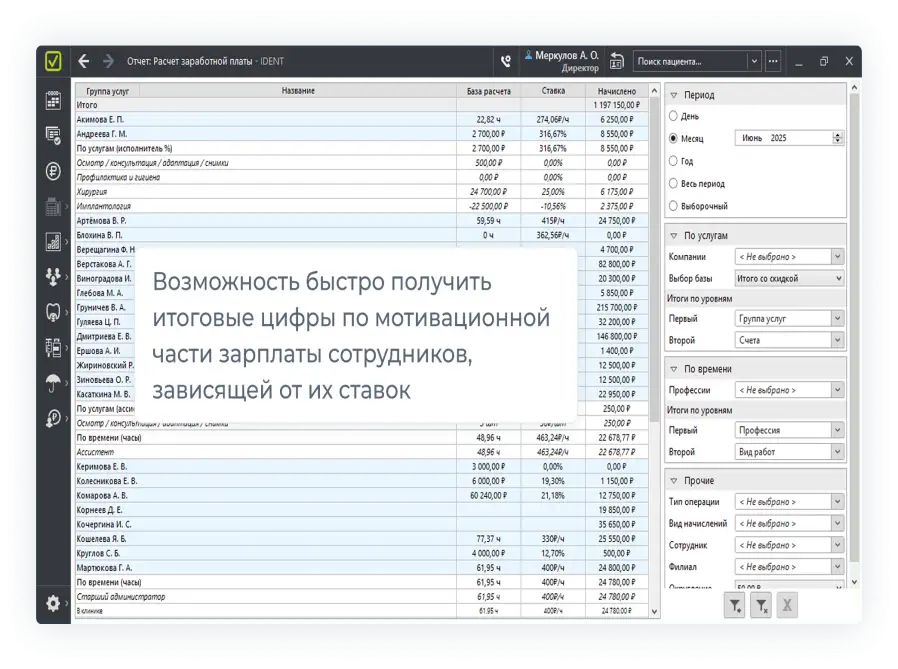898x669 pixels.
Task: Apply filter with funnel plus button
Action: tap(735, 604)
